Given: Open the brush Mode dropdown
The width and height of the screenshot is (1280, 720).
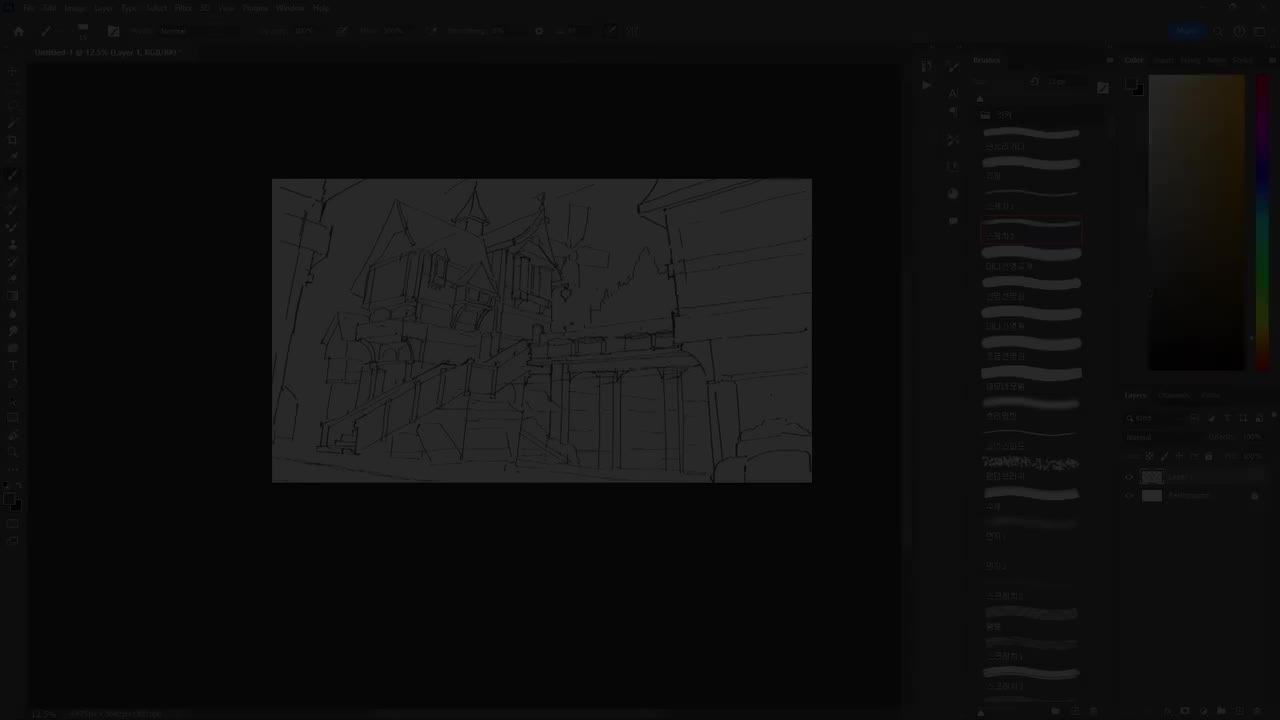Looking at the screenshot, I should [198, 31].
